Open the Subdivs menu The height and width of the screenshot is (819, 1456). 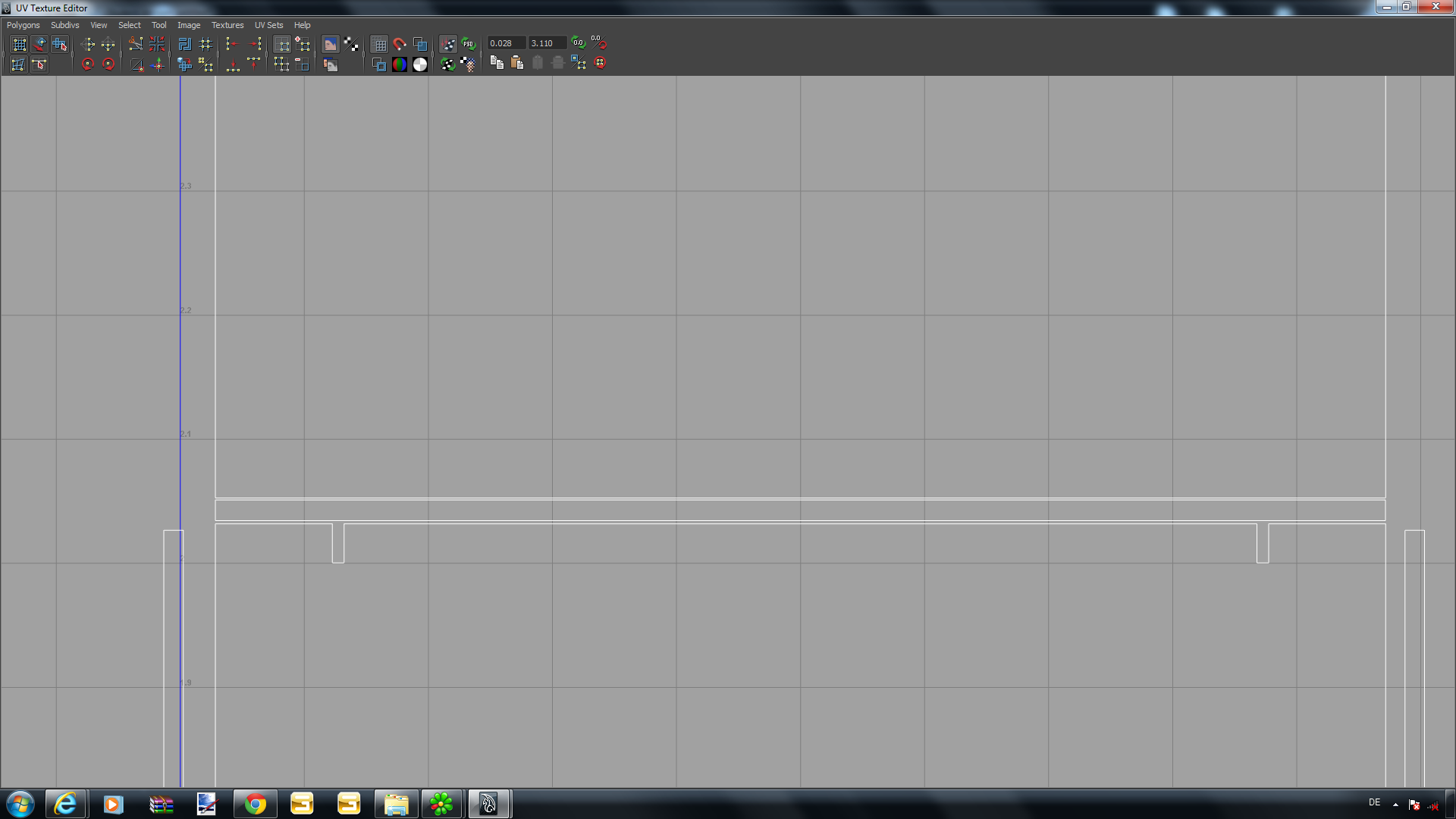pos(64,25)
